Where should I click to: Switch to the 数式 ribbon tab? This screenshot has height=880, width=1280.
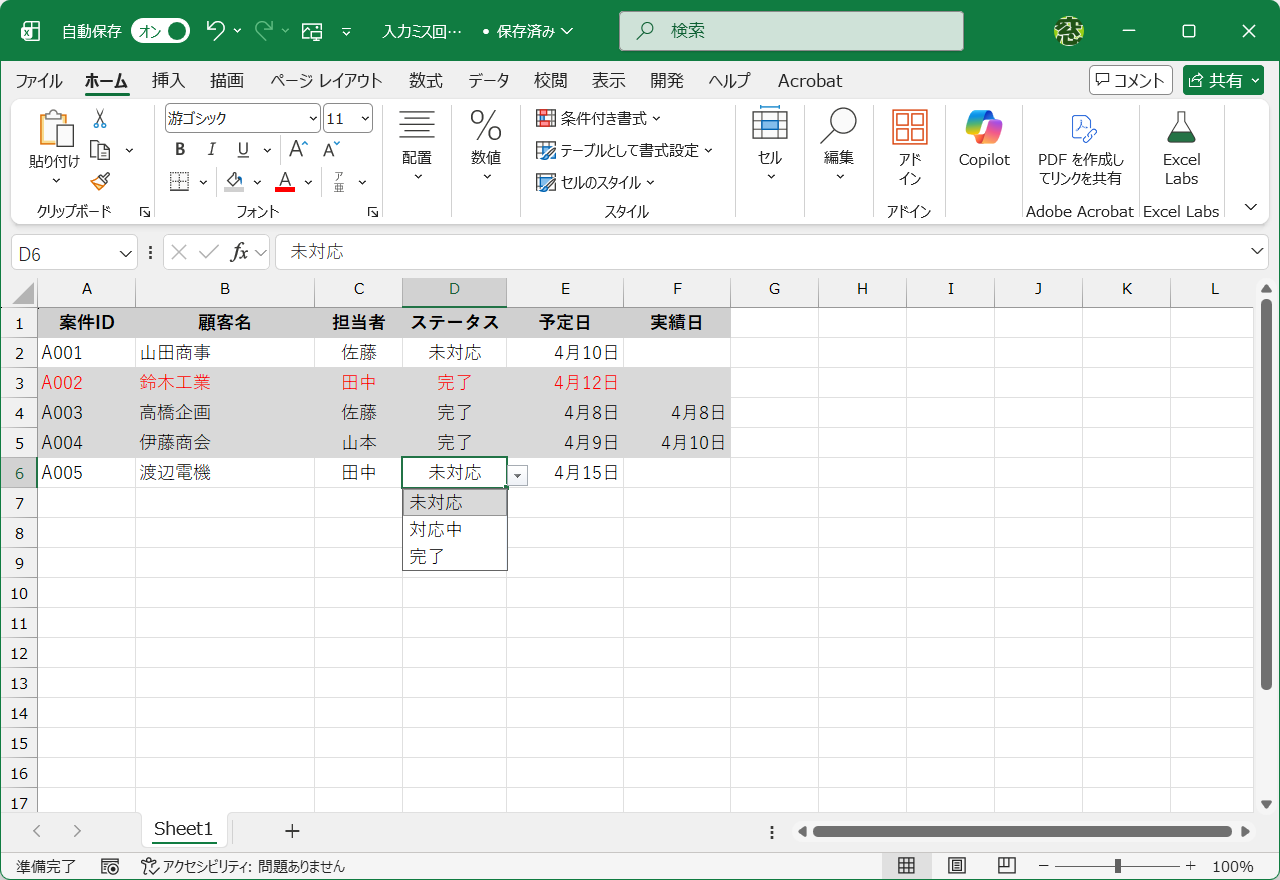tap(425, 81)
